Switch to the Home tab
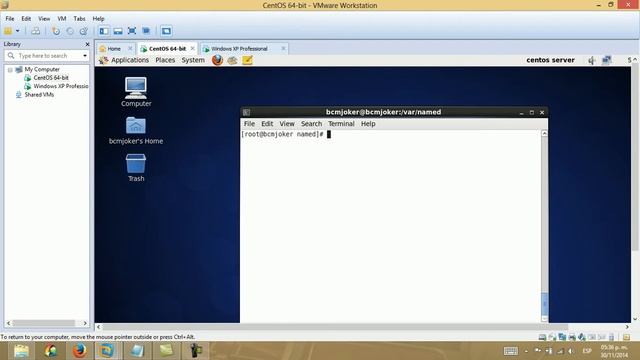This screenshot has height=360, width=640. click(114, 49)
